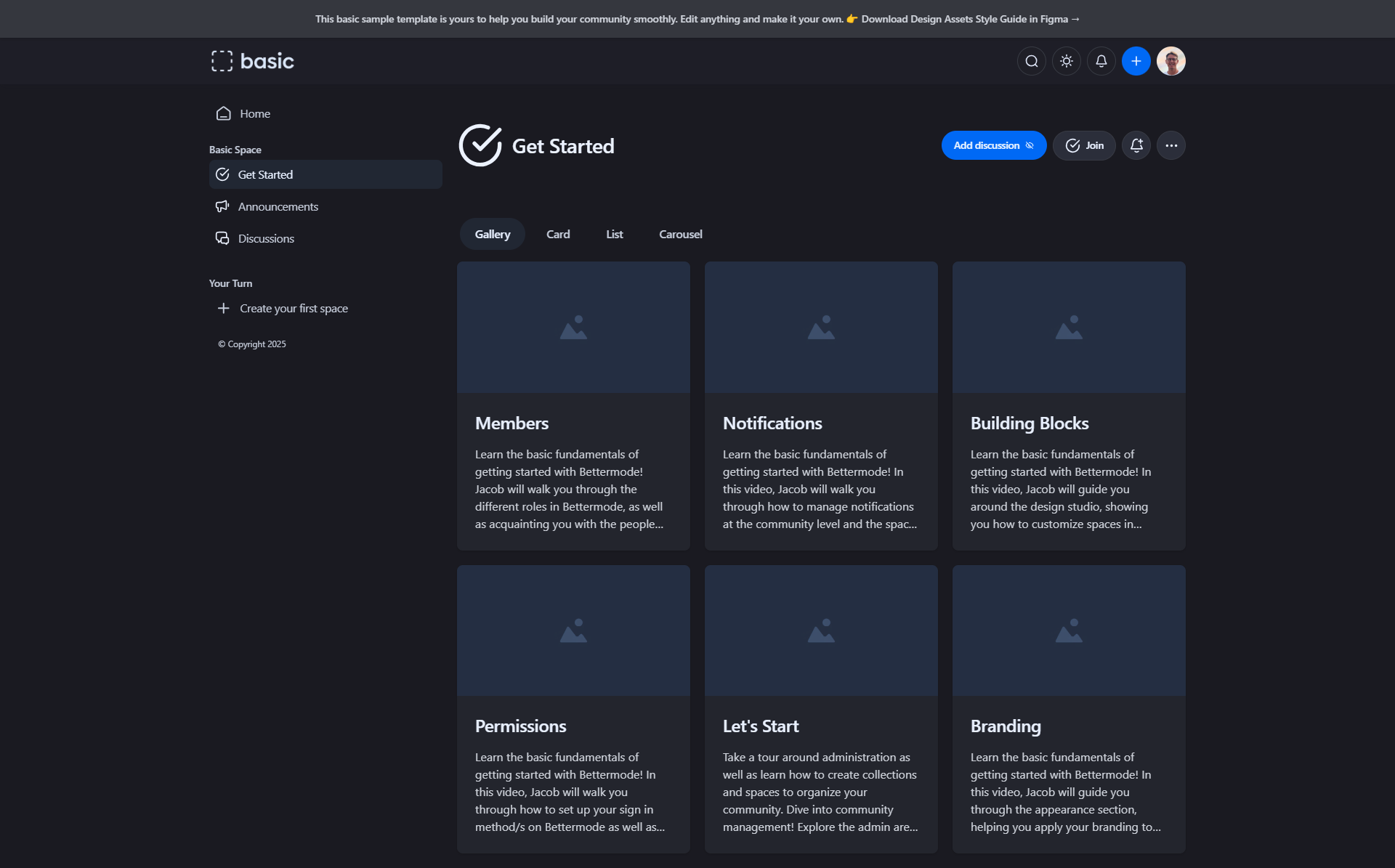Toggle light/dark theme sun icon
This screenshot has width=1395, height=868.
(x=1066, y=61)
